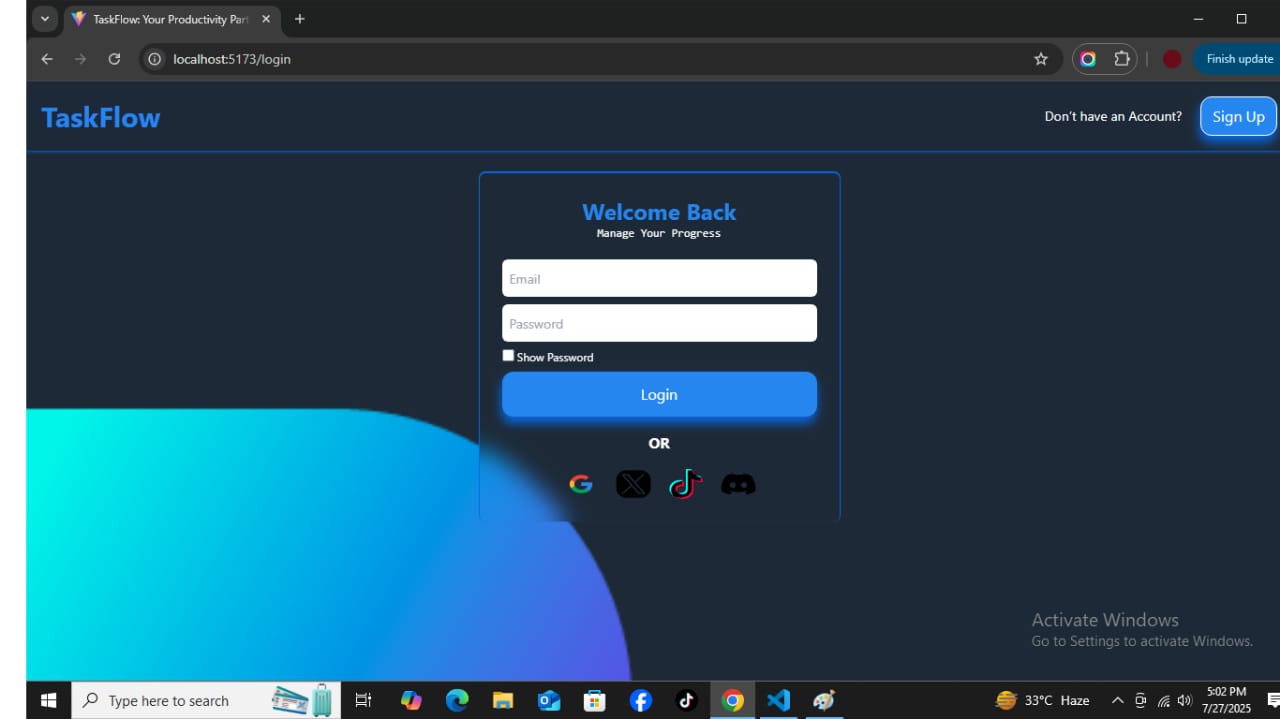The height and width of the screenshot is (719, 1280).
Task: Expand the browser tab search chevron
Action: click(44, 18)
